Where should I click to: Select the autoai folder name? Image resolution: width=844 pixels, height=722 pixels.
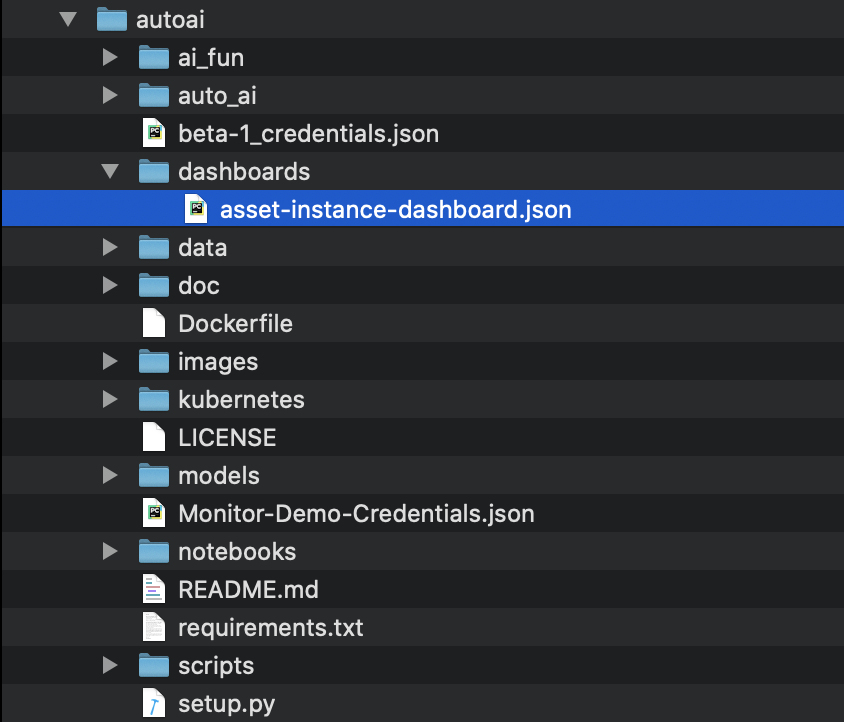(x=170, y=20)
